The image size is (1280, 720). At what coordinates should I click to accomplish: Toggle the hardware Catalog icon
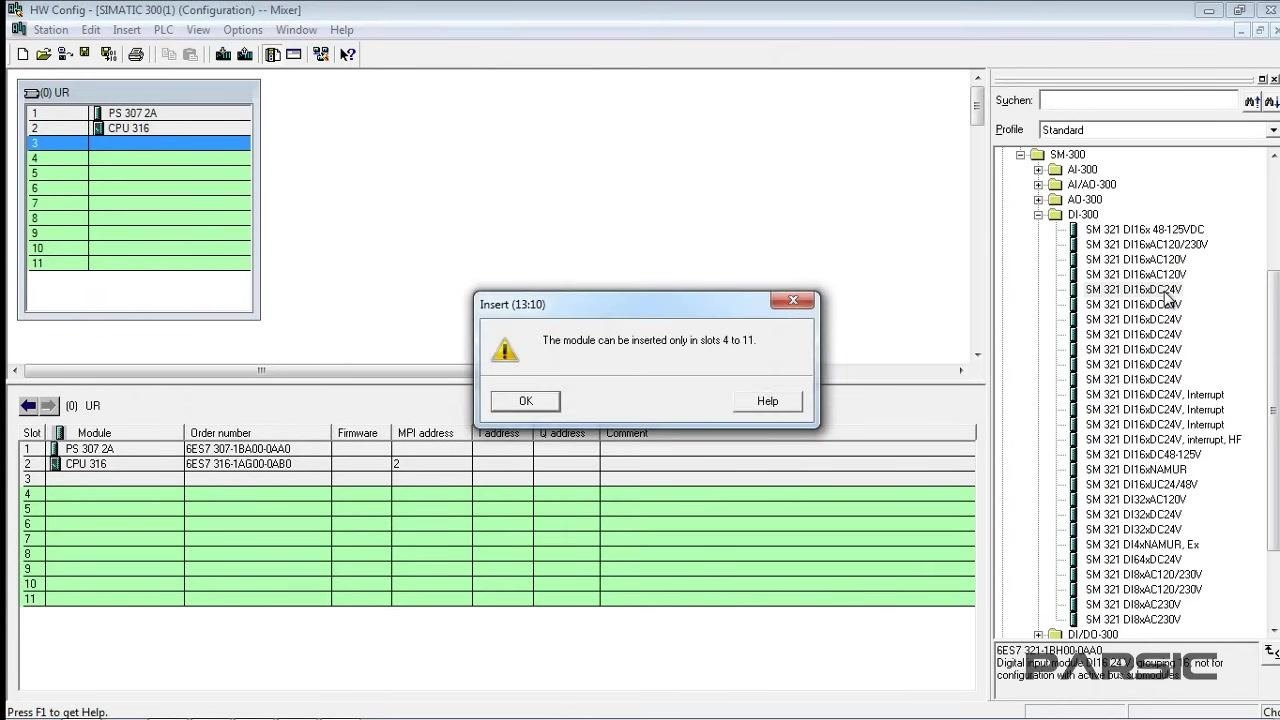(272, 54)
